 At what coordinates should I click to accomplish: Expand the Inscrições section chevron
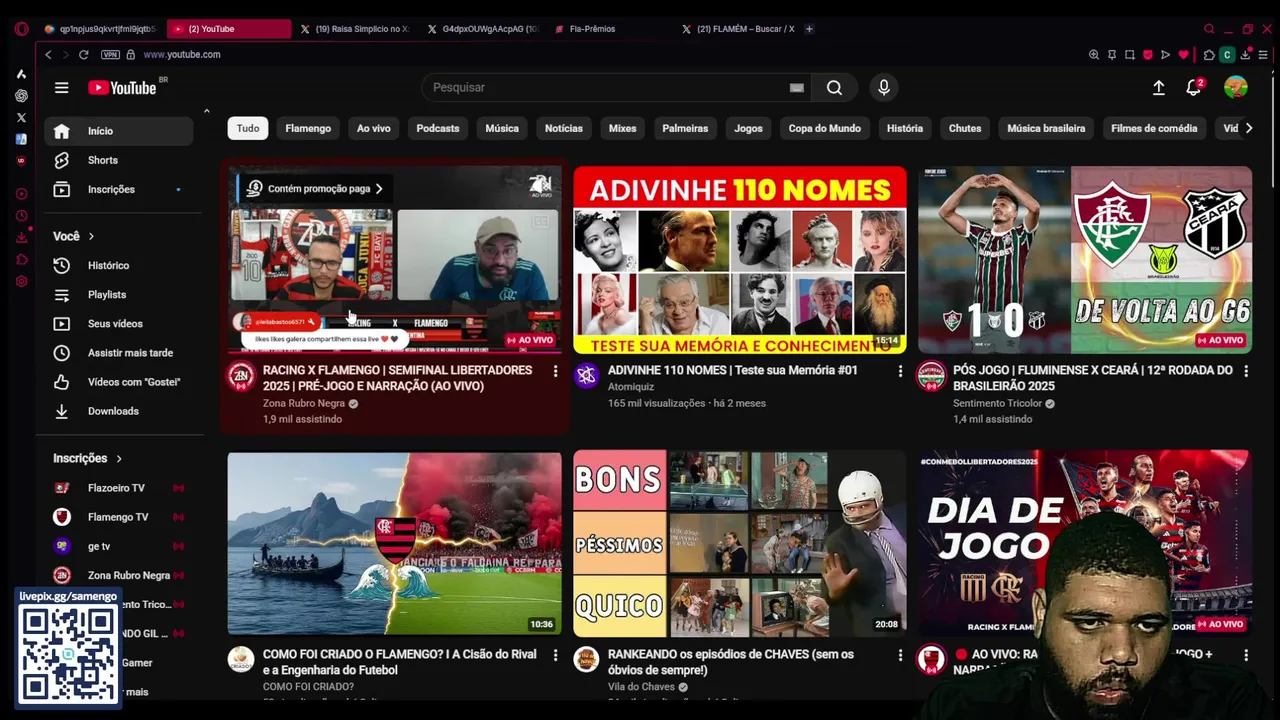119,458
